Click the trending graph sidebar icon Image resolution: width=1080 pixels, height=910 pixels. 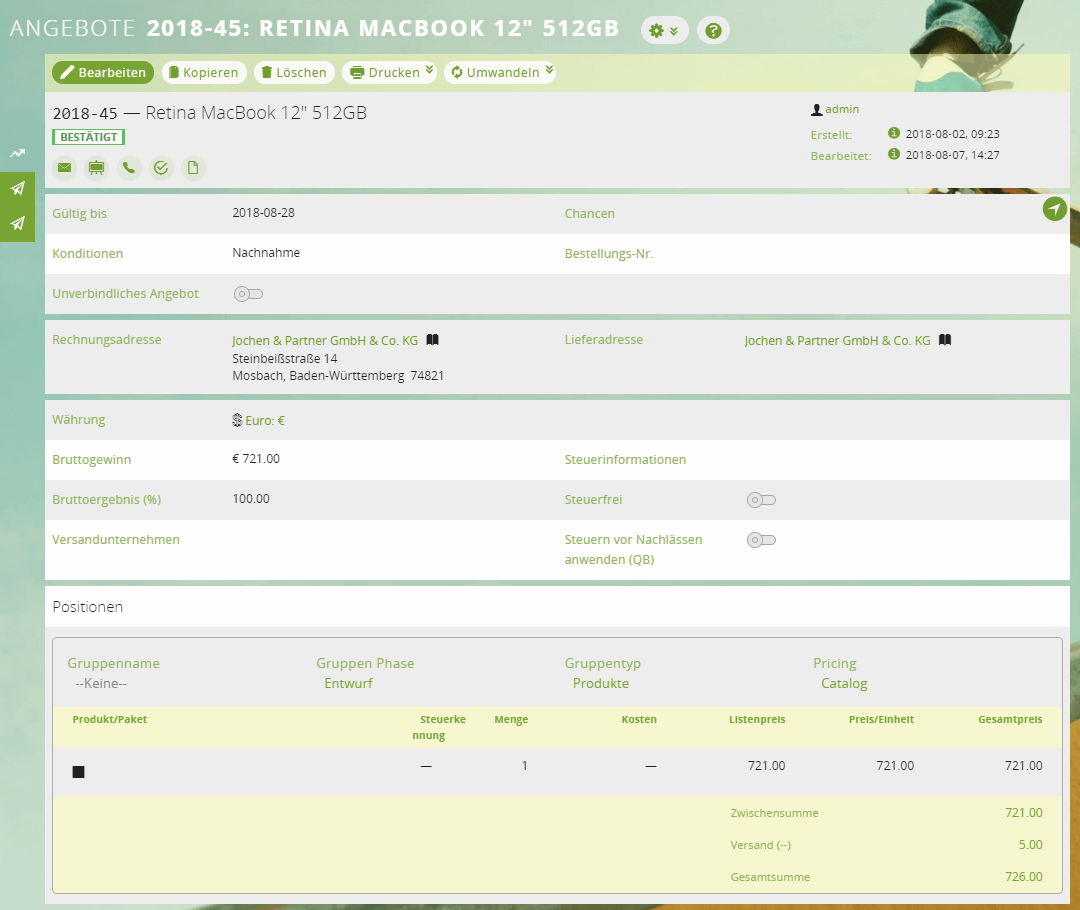click(x=17, y=153)
